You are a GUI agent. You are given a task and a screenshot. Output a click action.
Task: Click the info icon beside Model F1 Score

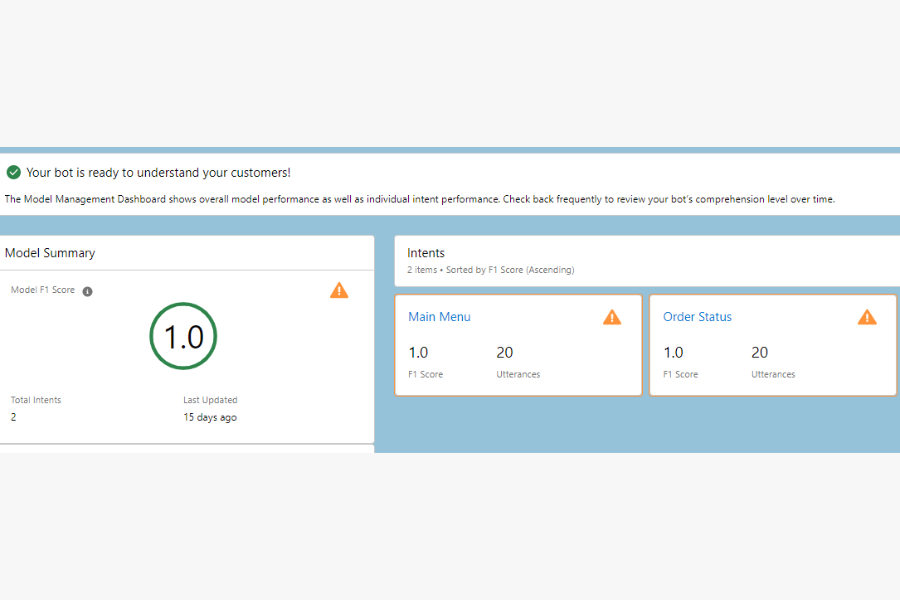87,291
